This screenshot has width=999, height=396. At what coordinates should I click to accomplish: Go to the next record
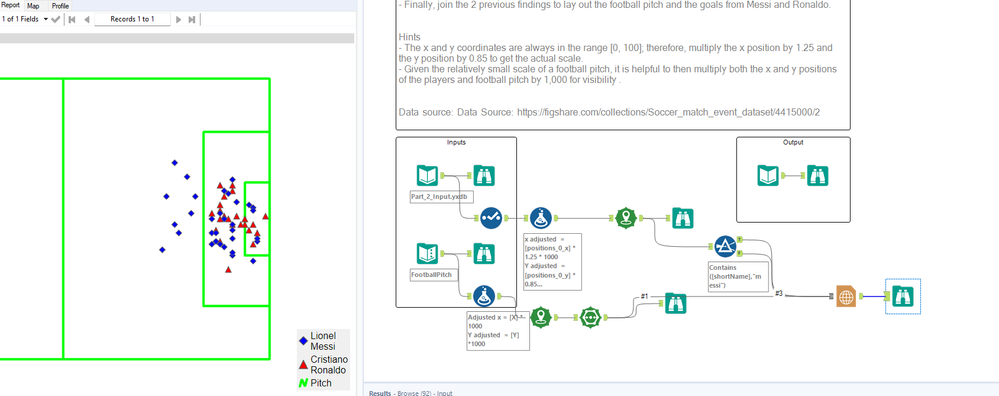178,19
